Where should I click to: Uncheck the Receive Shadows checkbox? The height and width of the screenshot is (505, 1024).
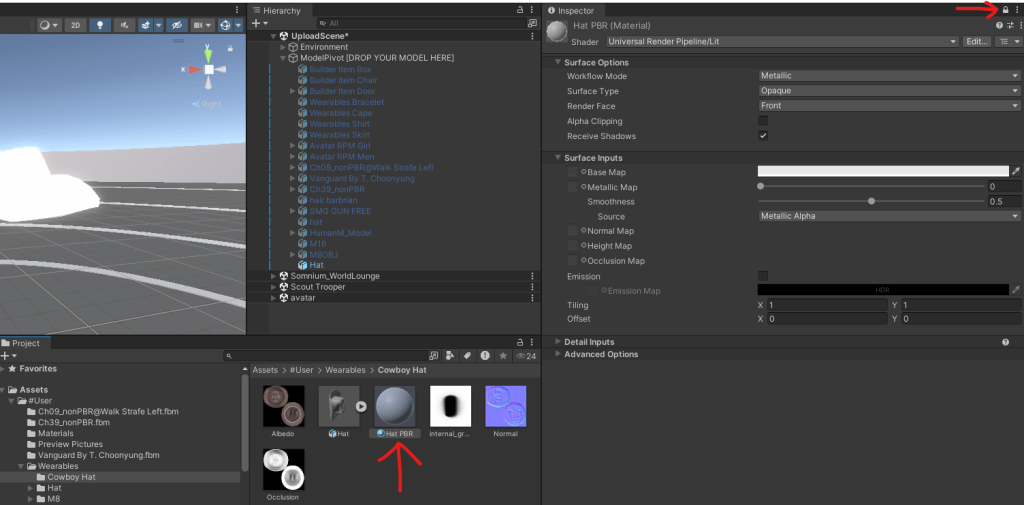coord(763,136)
